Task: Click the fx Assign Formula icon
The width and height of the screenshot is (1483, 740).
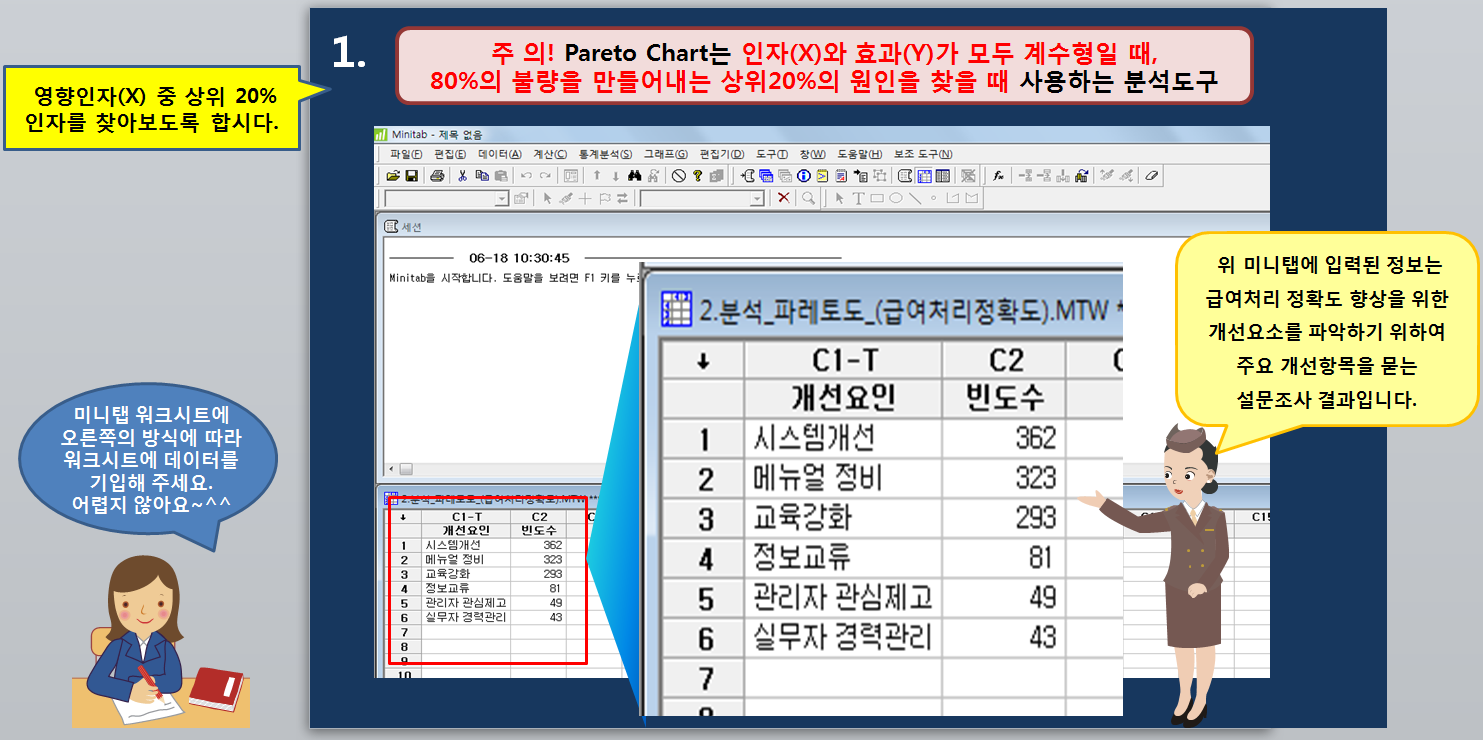Action: point(998,175)
